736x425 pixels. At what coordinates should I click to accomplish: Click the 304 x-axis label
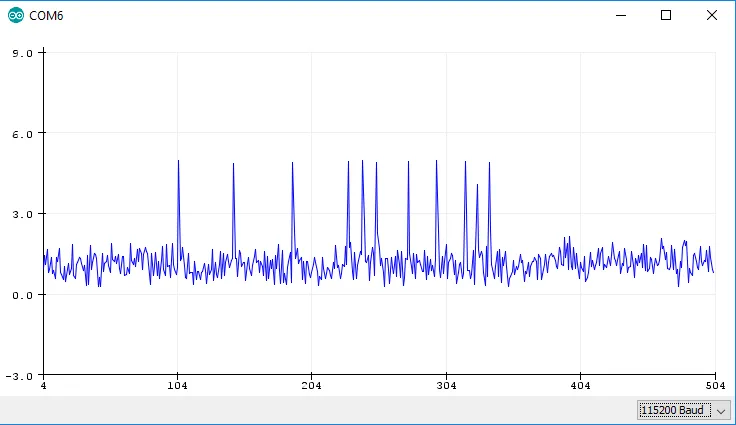[446, 385]
